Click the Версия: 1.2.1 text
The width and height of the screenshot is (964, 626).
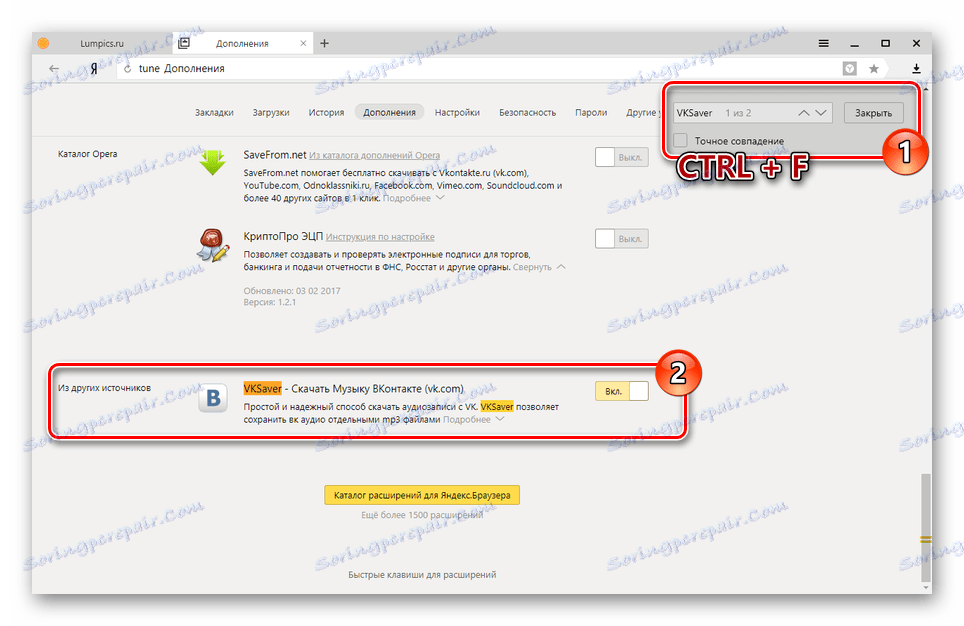tap(269, 303)
